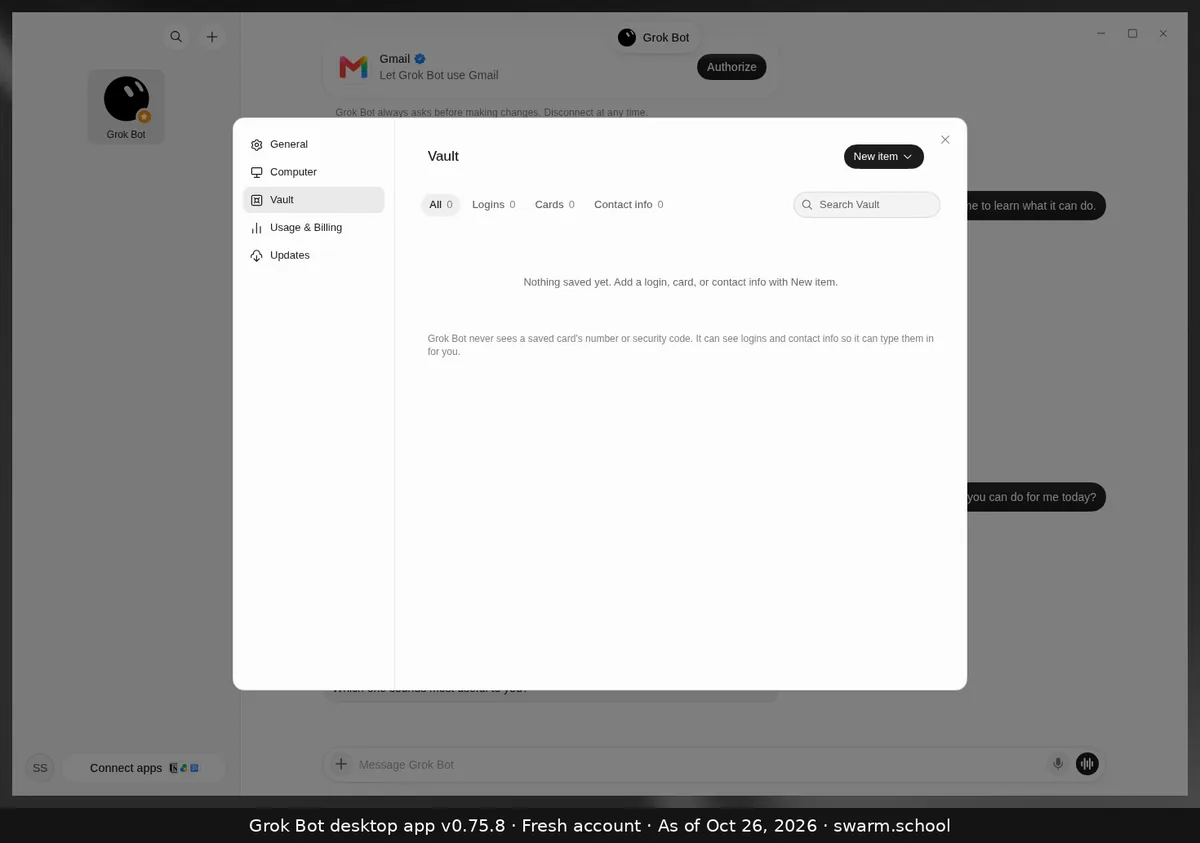The width and height of the screenshot is (1200, 843).
Task: Close the settings dialog
Action: point(945,139)
